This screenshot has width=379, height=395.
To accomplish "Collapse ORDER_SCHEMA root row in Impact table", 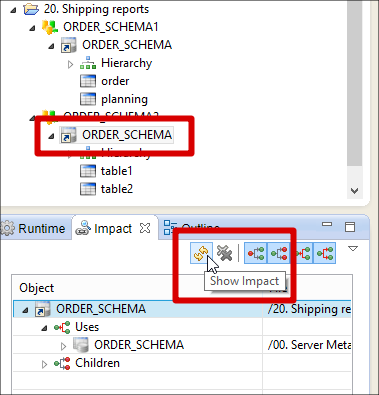I will [25, 310].
